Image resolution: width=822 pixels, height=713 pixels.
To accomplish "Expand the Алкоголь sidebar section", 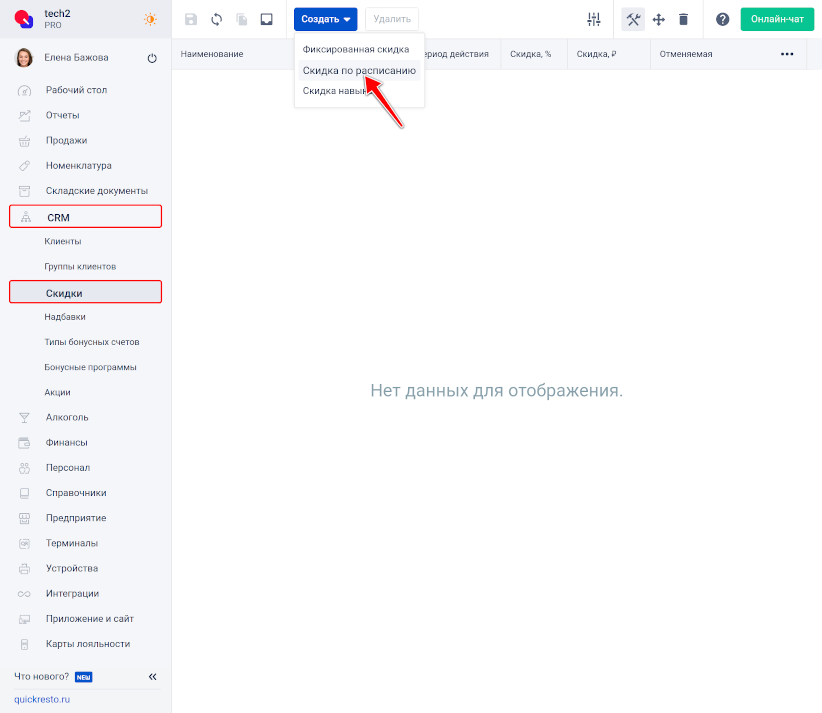I will (67, 417).
